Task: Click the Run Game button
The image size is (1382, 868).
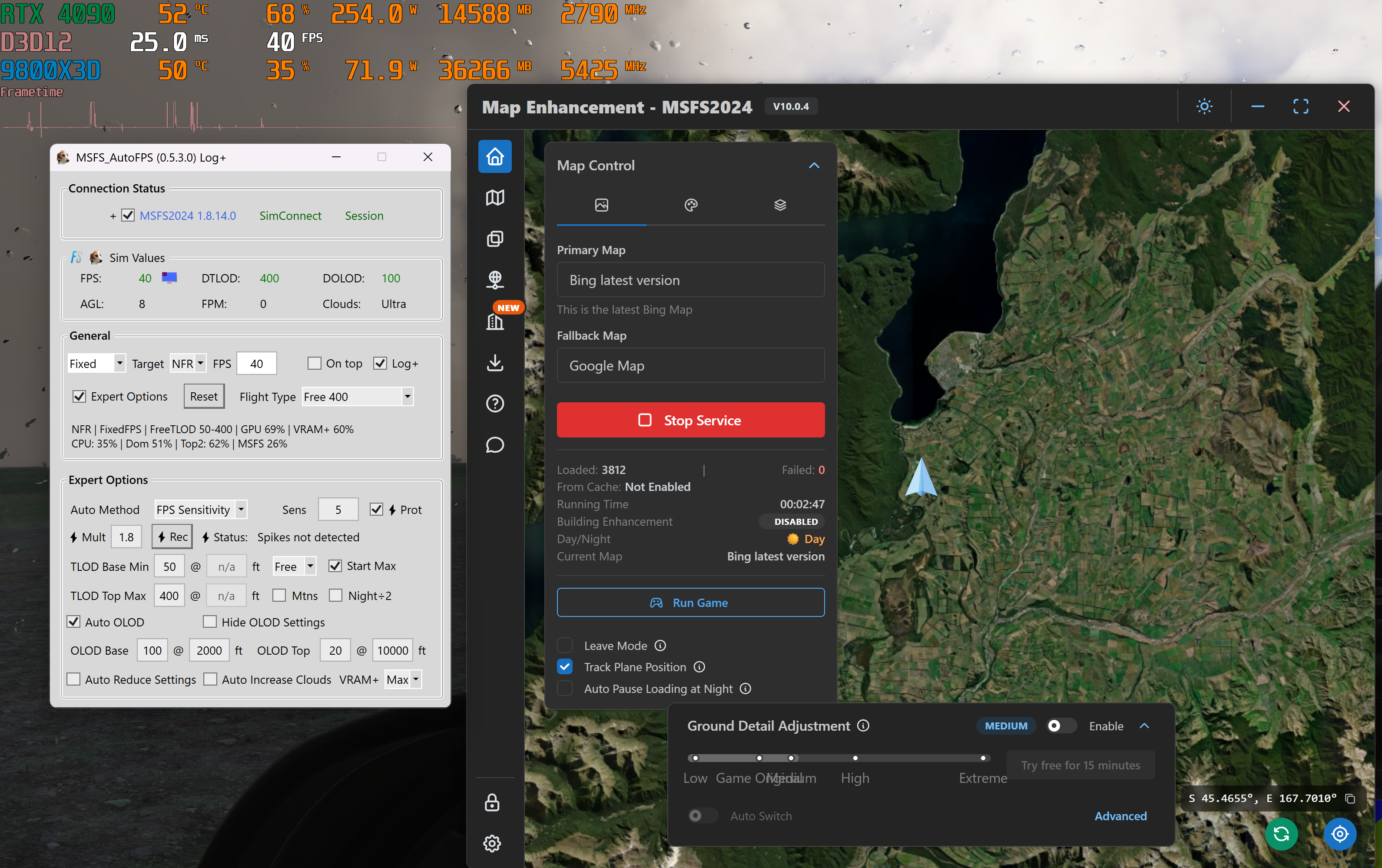Action: click(x=690, y=603)
